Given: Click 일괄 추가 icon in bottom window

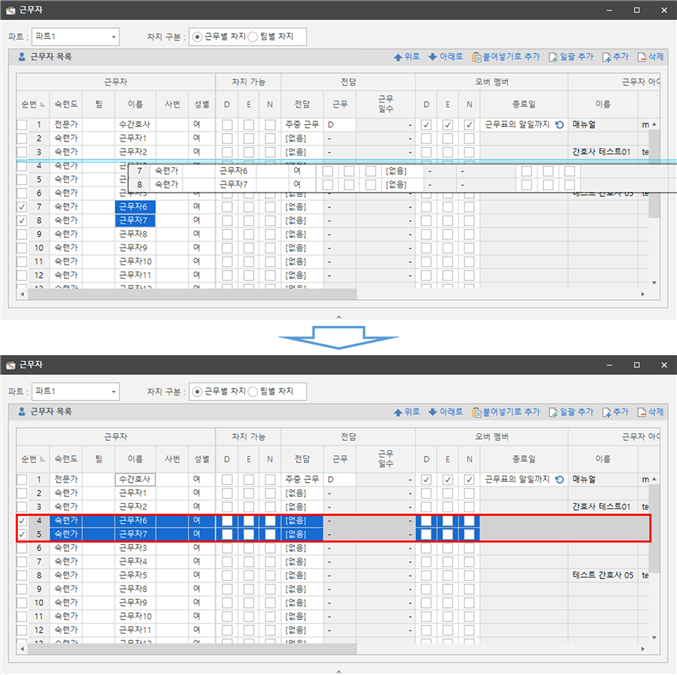Looking at the screenshot, I should [553, 411].
